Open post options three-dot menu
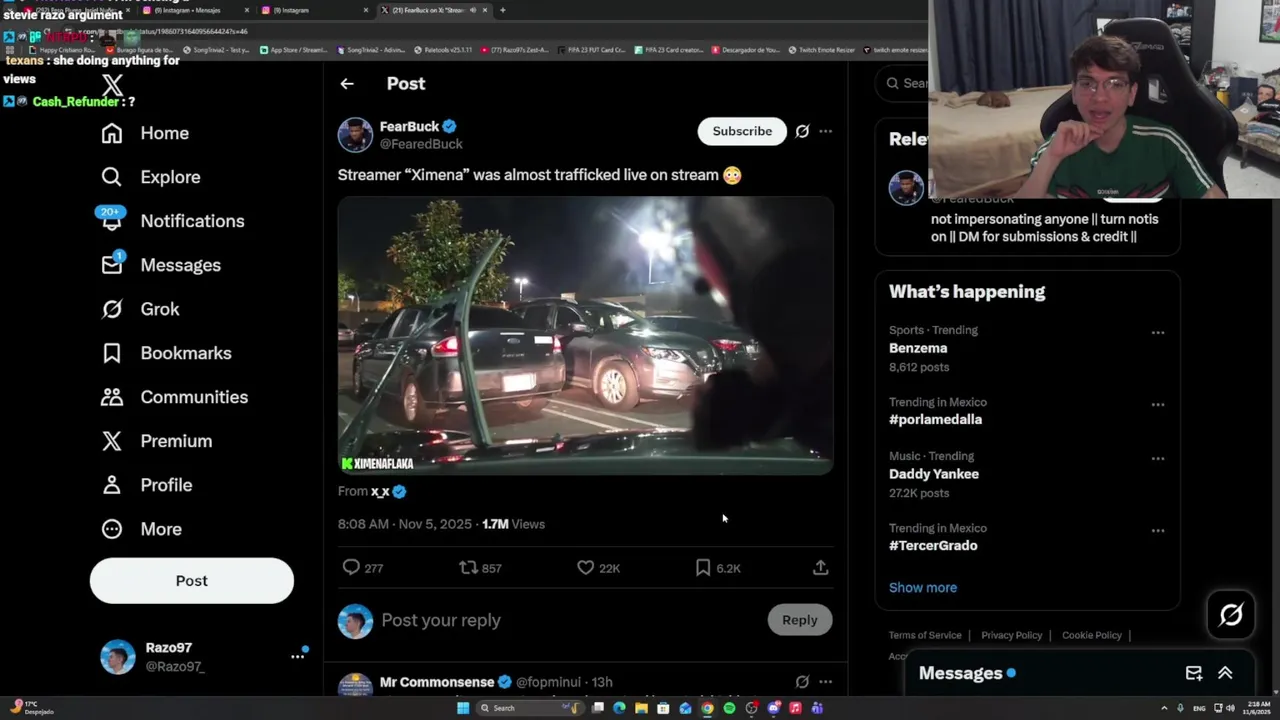This screenshot has height=720, width=1280. click(825, 131)
